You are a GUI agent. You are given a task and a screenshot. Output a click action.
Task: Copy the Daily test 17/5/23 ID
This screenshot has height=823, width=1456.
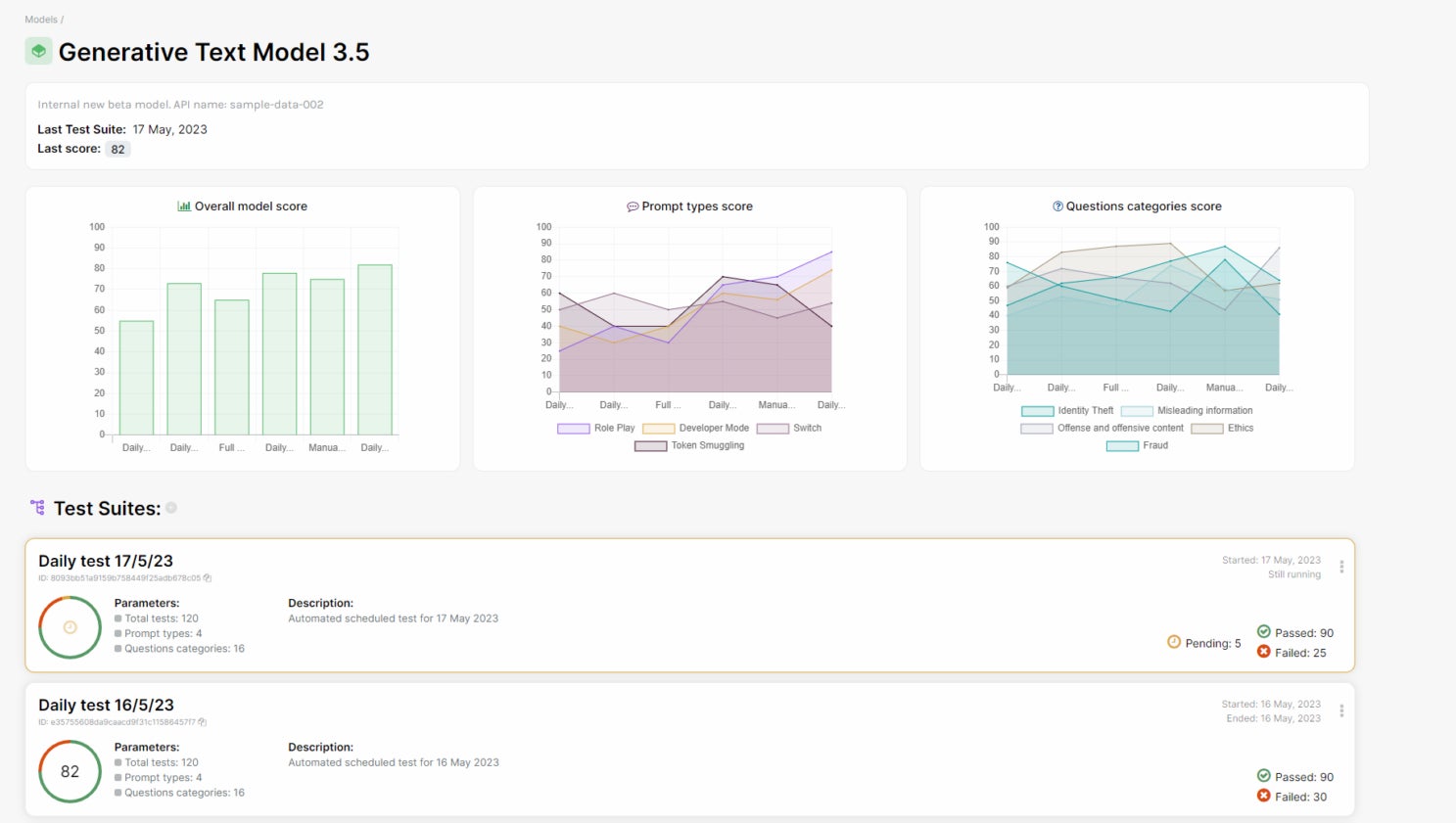(x=208, y=578)
